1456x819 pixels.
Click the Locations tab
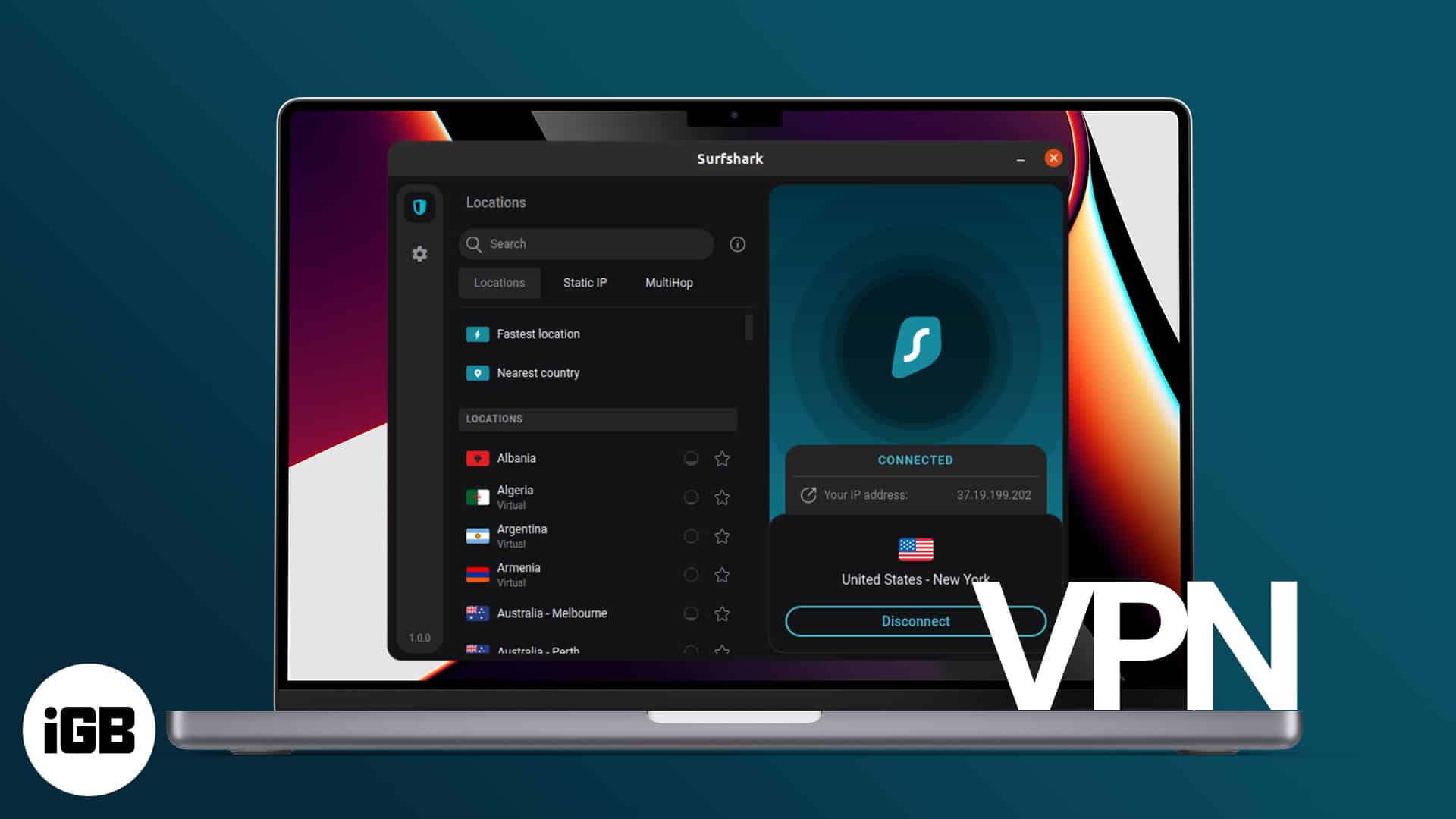pyautogui.click(x=499, y=283)
